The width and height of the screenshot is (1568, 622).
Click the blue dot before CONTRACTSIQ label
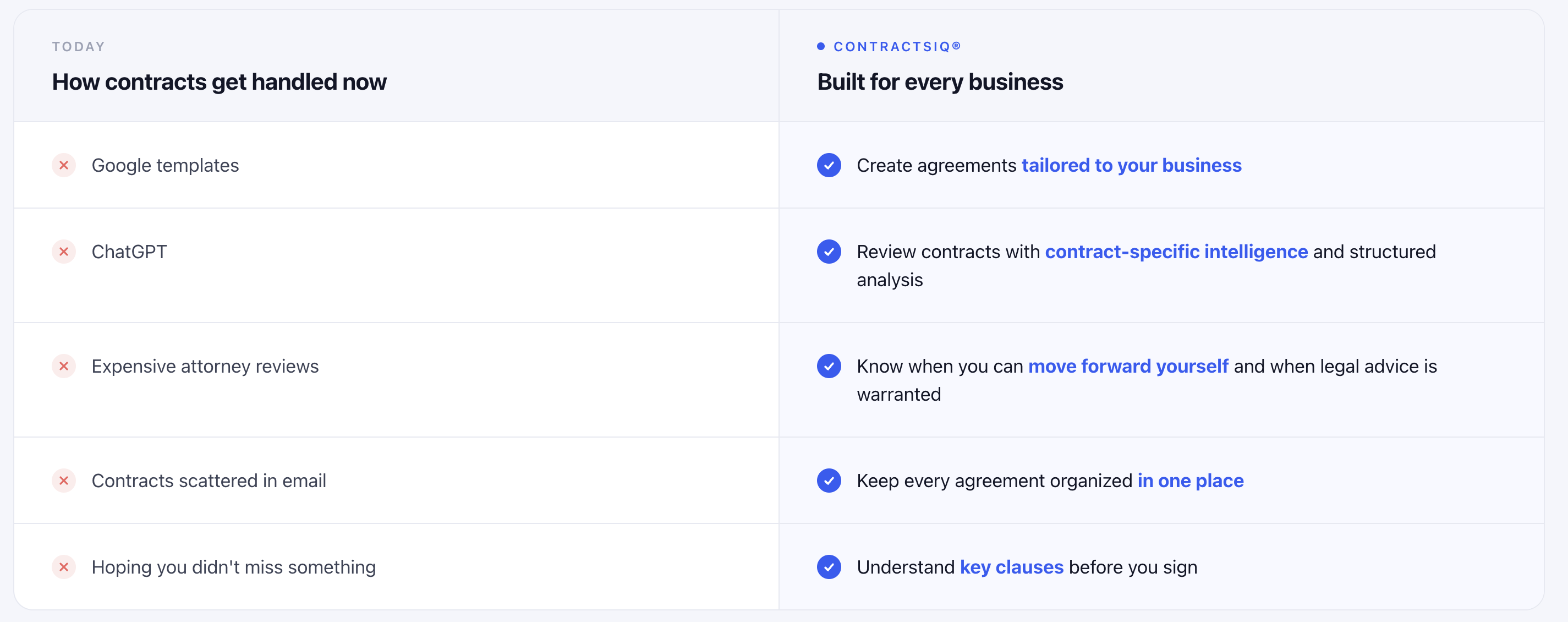[x=821, y=46]
